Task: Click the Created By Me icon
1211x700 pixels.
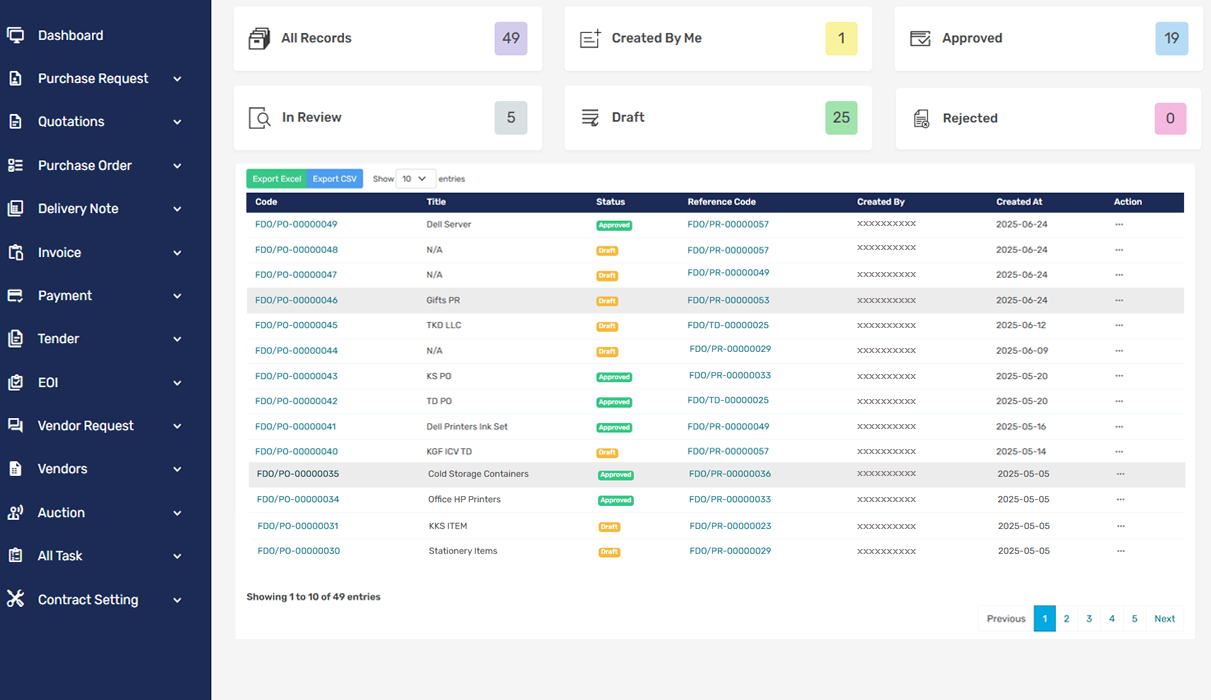Action: (590, 38)
